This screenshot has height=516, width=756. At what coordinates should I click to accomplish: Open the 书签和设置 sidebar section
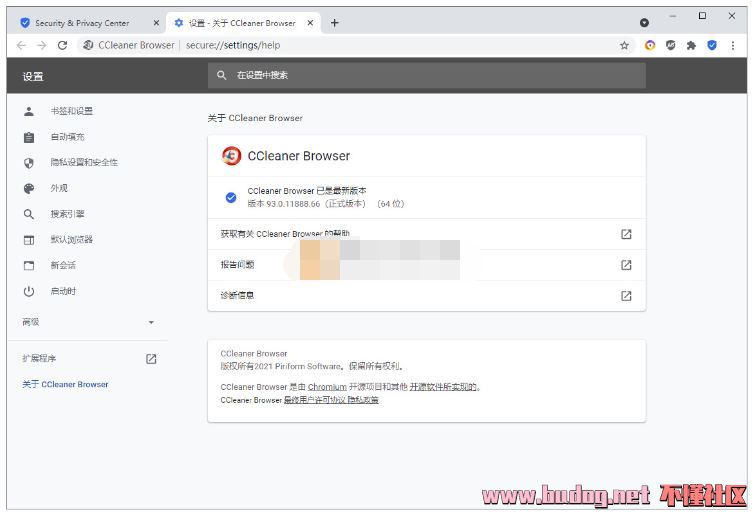tap(71, 111)
